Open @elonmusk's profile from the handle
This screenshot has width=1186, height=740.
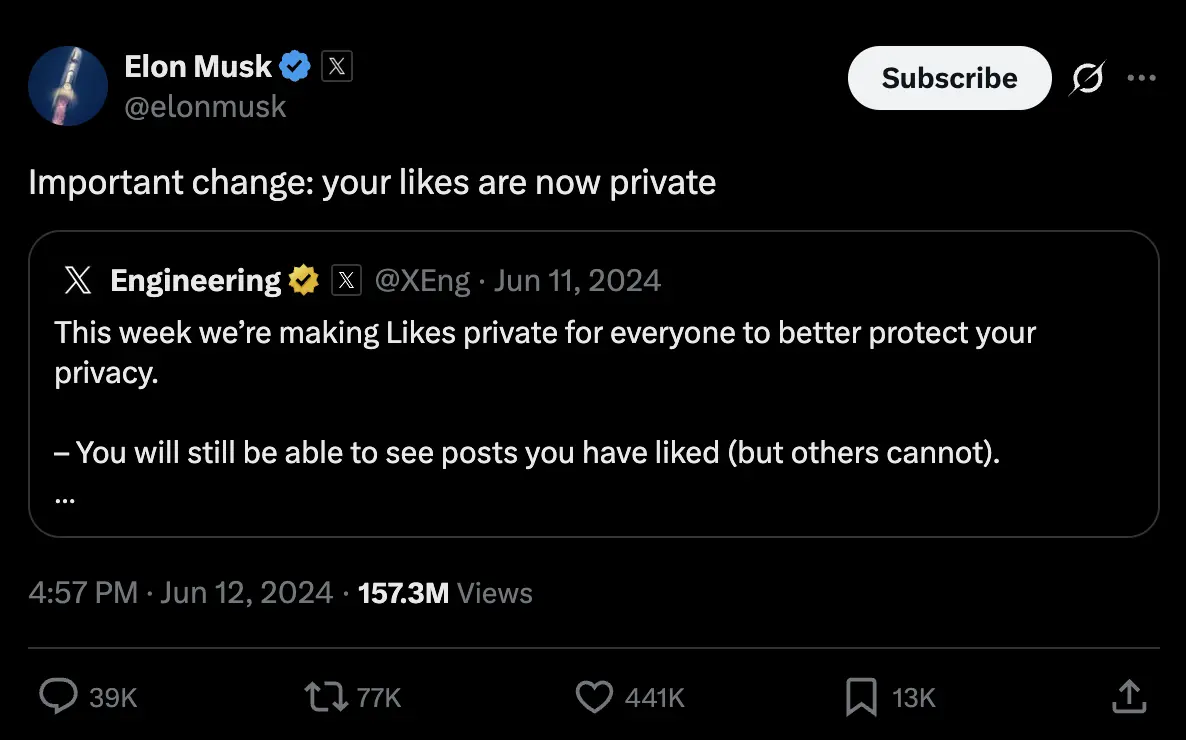click(207, 106)
